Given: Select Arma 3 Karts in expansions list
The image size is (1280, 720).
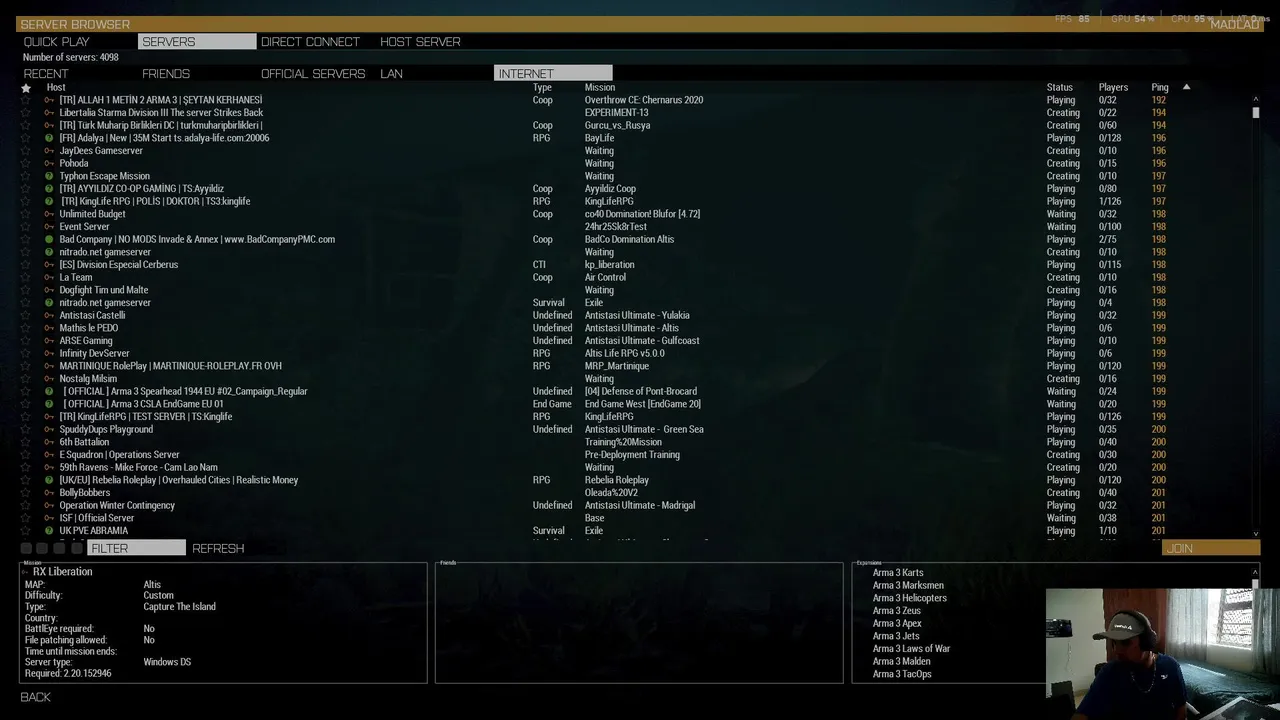Looking at the screenshot, I should click(898, 573).
